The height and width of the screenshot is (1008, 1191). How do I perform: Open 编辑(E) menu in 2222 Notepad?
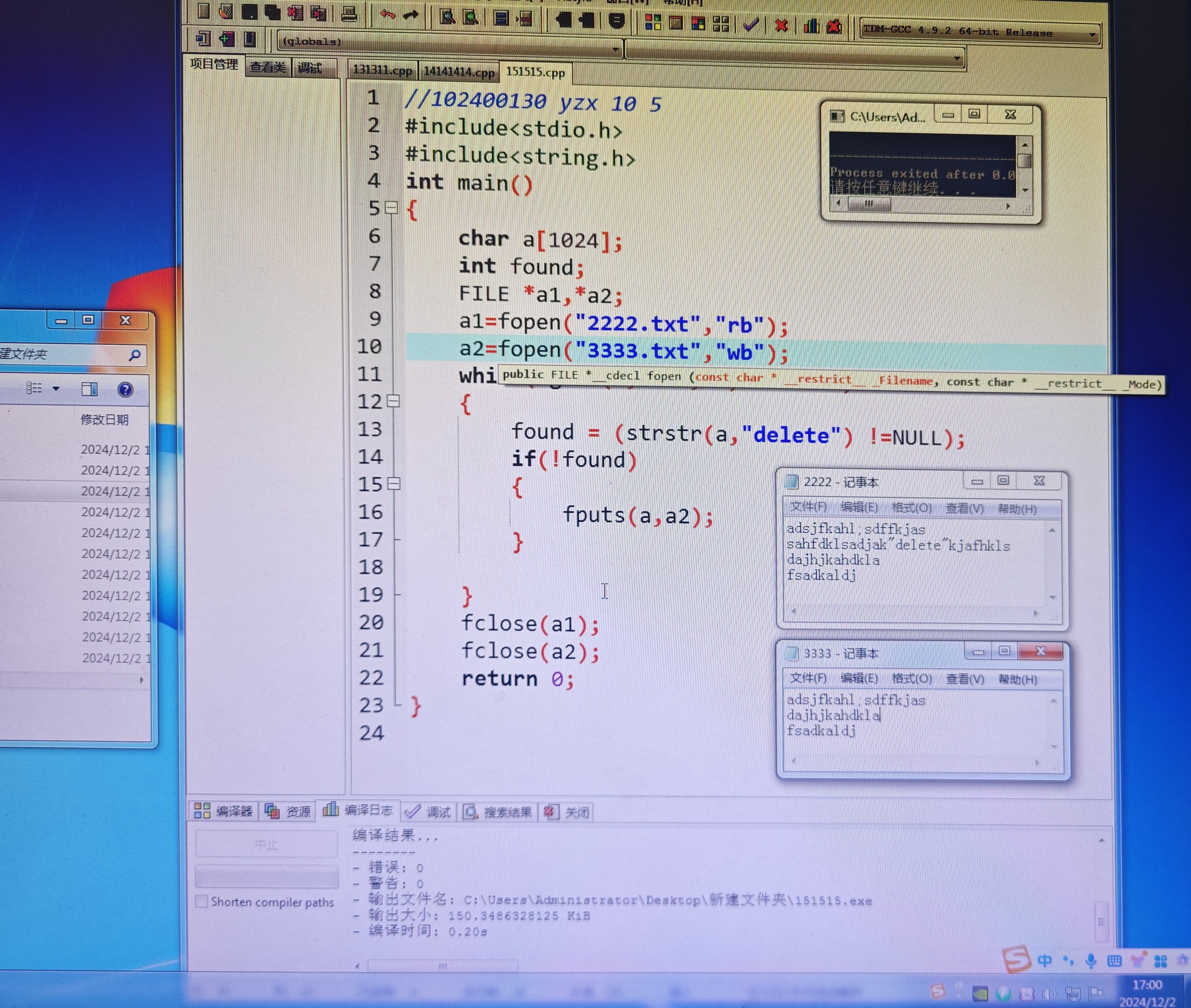click(859, 507)
